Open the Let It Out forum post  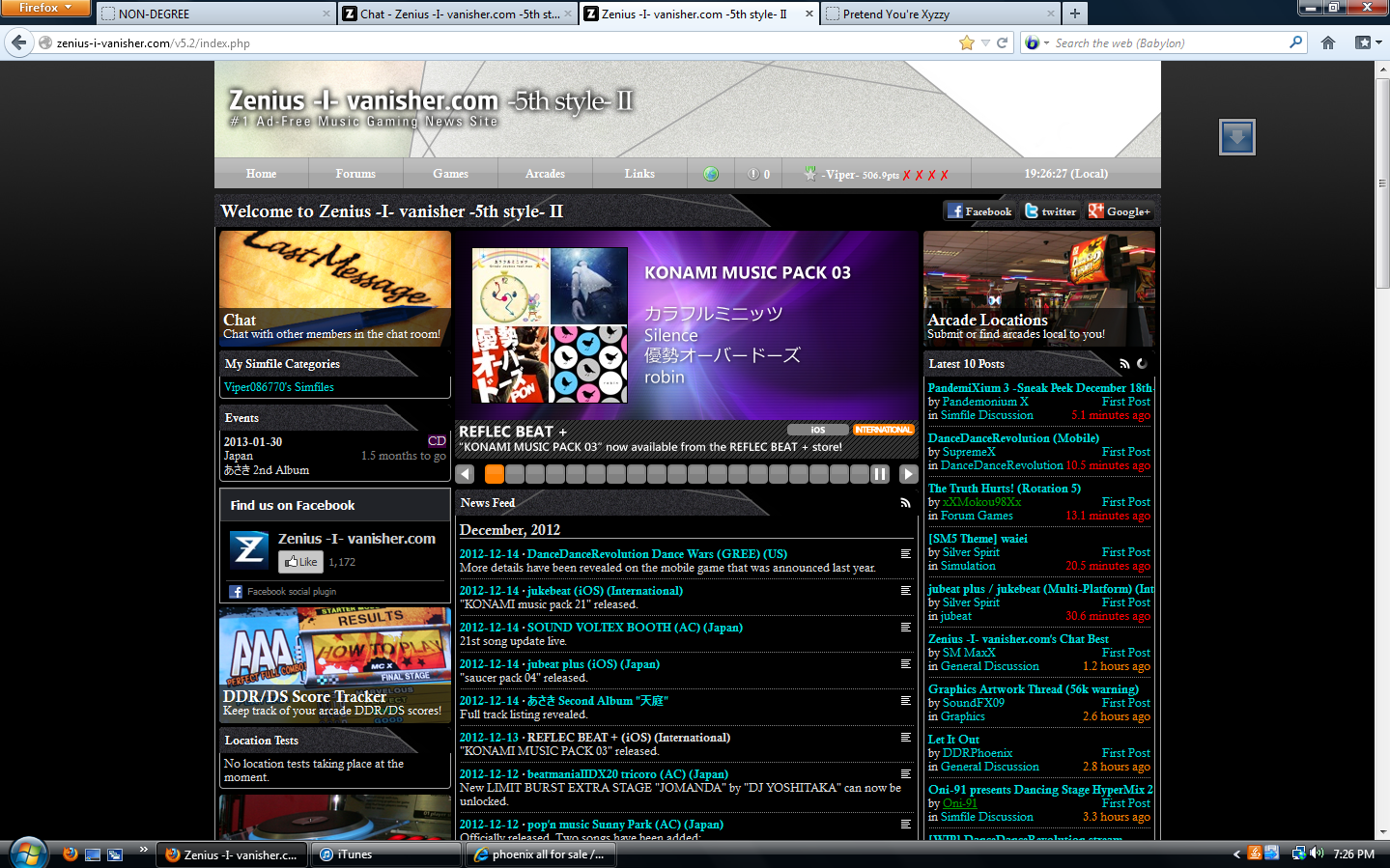(953, 740)
